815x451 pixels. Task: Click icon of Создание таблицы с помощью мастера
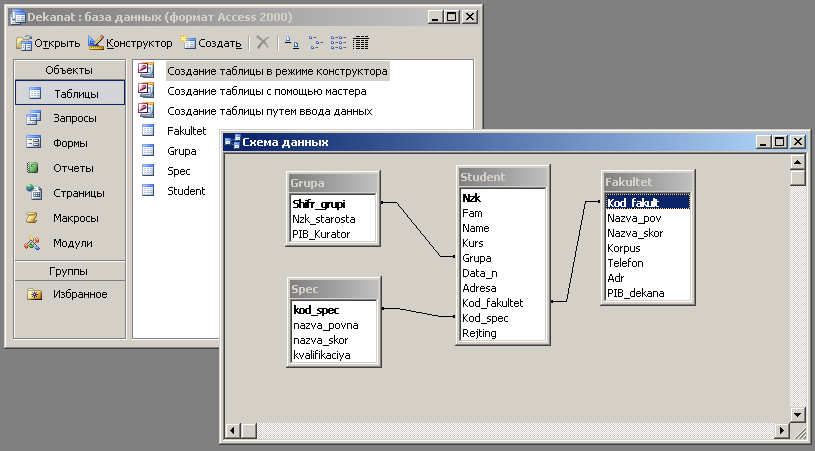146,90
